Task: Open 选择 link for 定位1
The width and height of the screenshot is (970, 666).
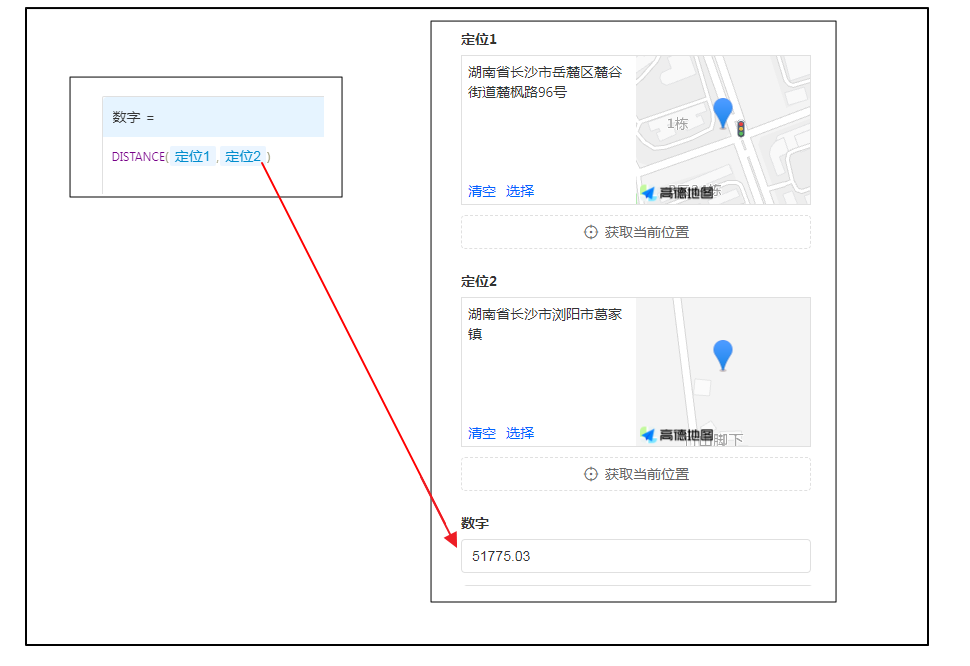Action: point(520,191)
